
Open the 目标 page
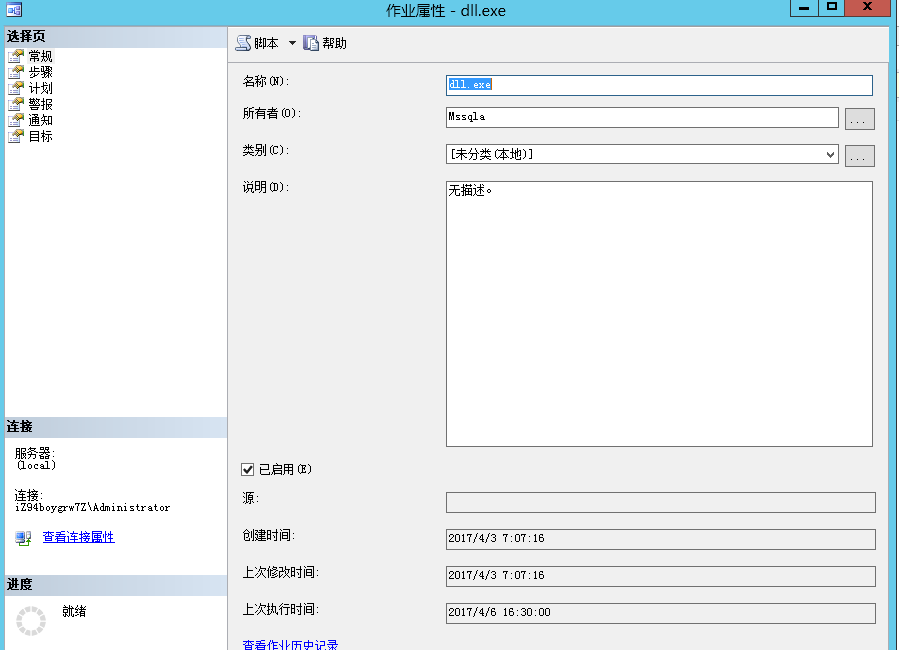[x=41, y=136]
